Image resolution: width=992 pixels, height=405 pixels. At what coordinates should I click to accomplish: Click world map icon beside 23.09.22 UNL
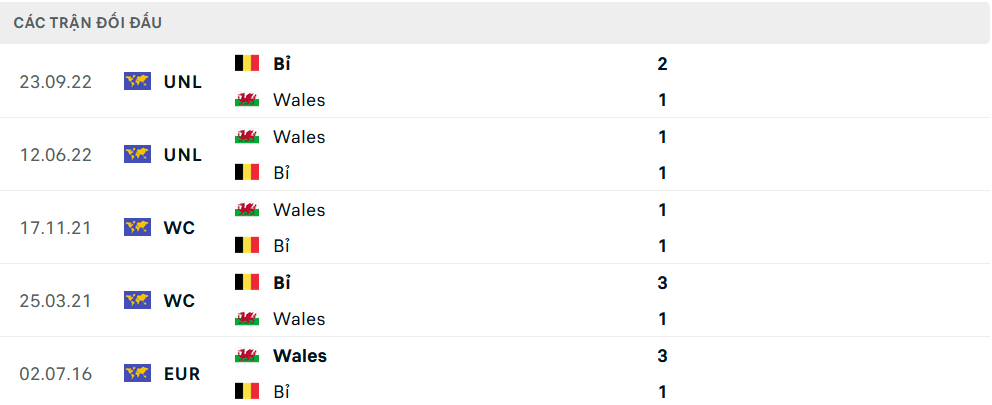click(137, 81)
